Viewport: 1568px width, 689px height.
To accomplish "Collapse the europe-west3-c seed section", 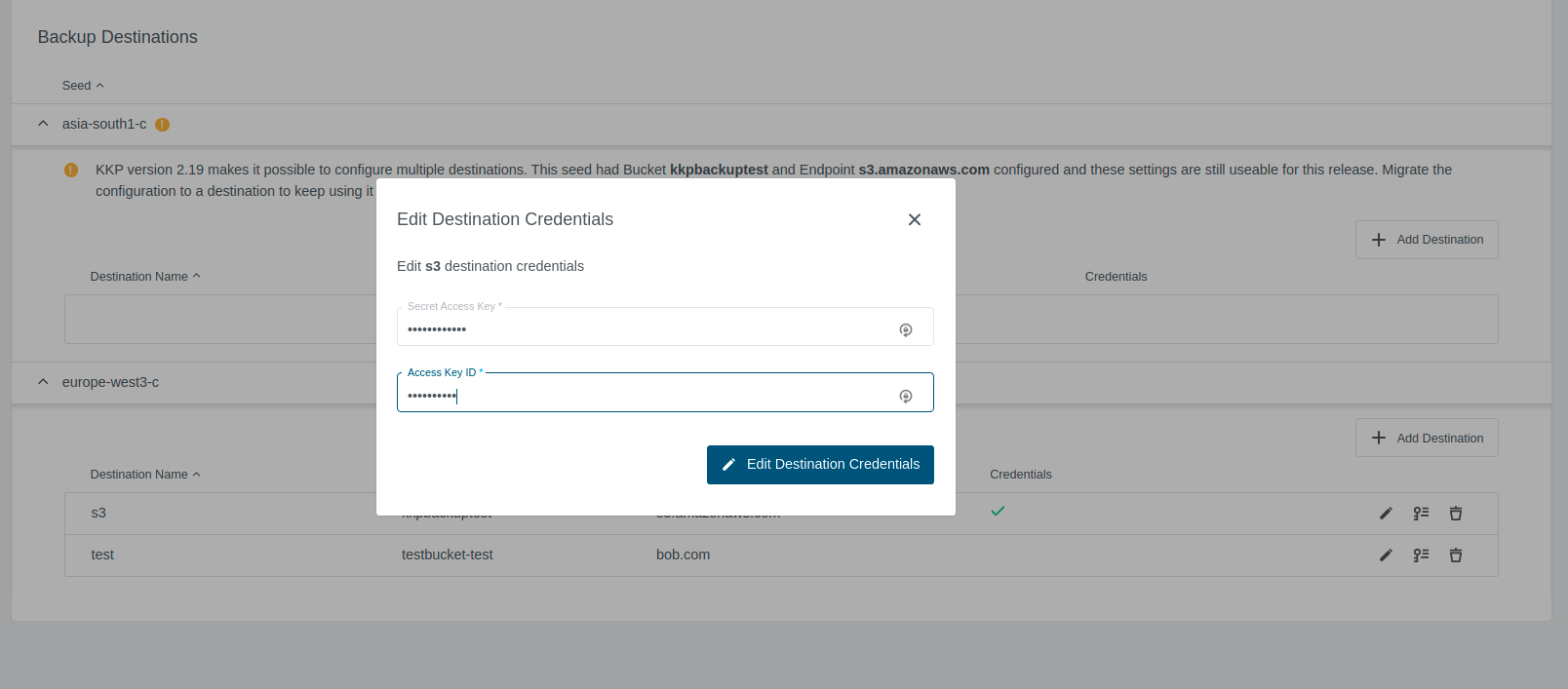I will 43,382.
